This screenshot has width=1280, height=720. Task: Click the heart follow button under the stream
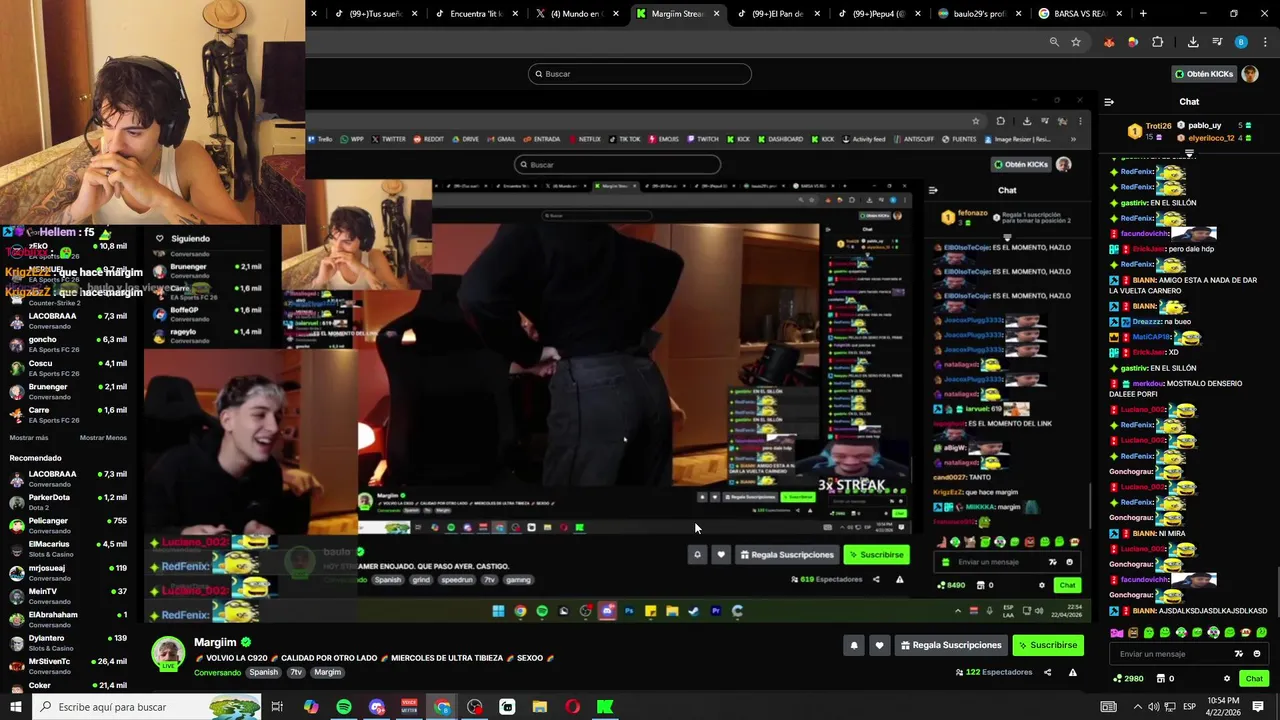879,645
